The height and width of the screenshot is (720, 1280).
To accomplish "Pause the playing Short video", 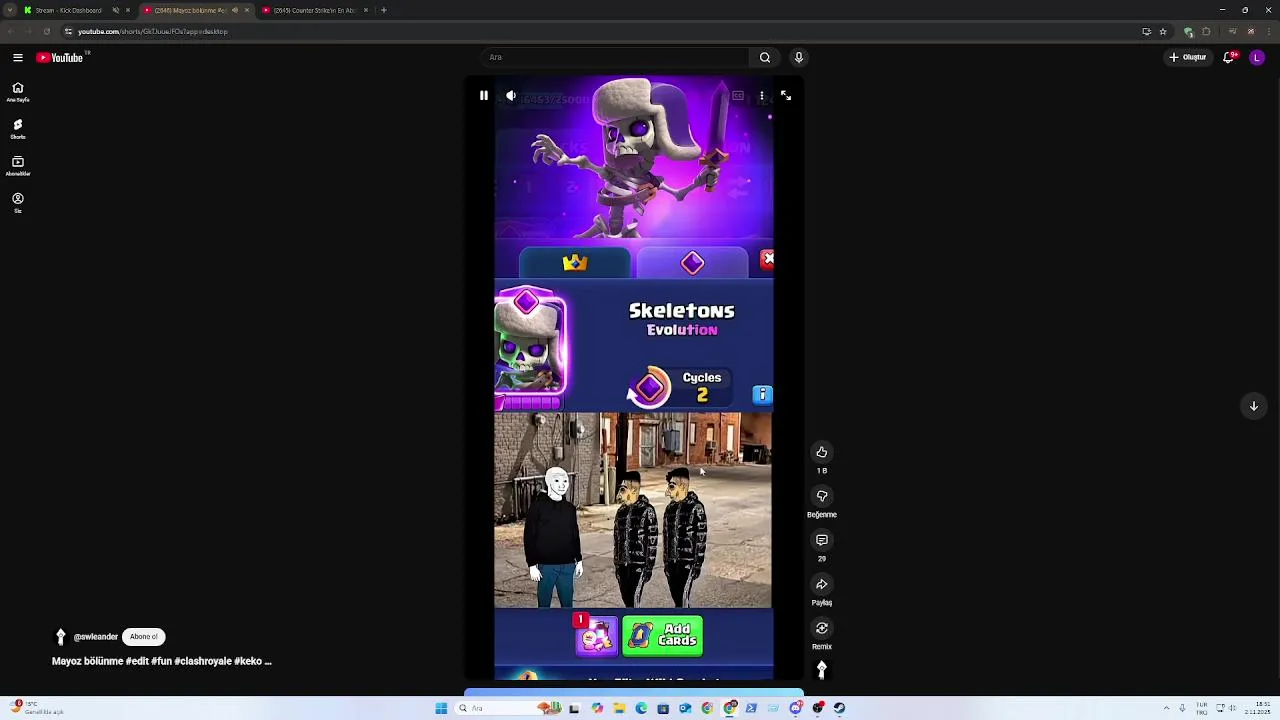I will coord(484,96).
